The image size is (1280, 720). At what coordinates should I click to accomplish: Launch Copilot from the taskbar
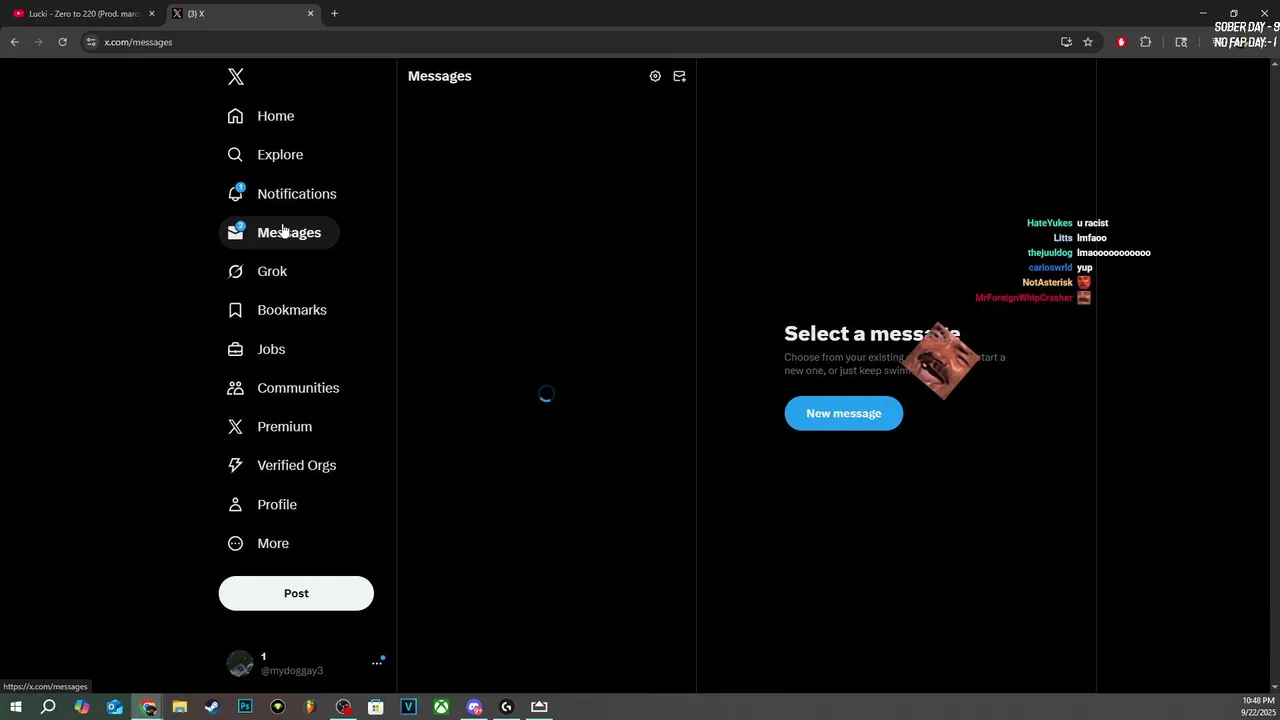(x=81, y=707)
